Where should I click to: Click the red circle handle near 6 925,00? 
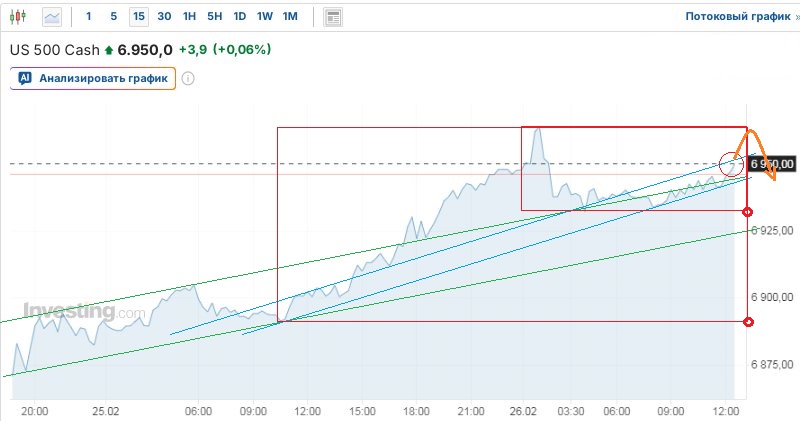pyautogui.click(x=749, y=212)
